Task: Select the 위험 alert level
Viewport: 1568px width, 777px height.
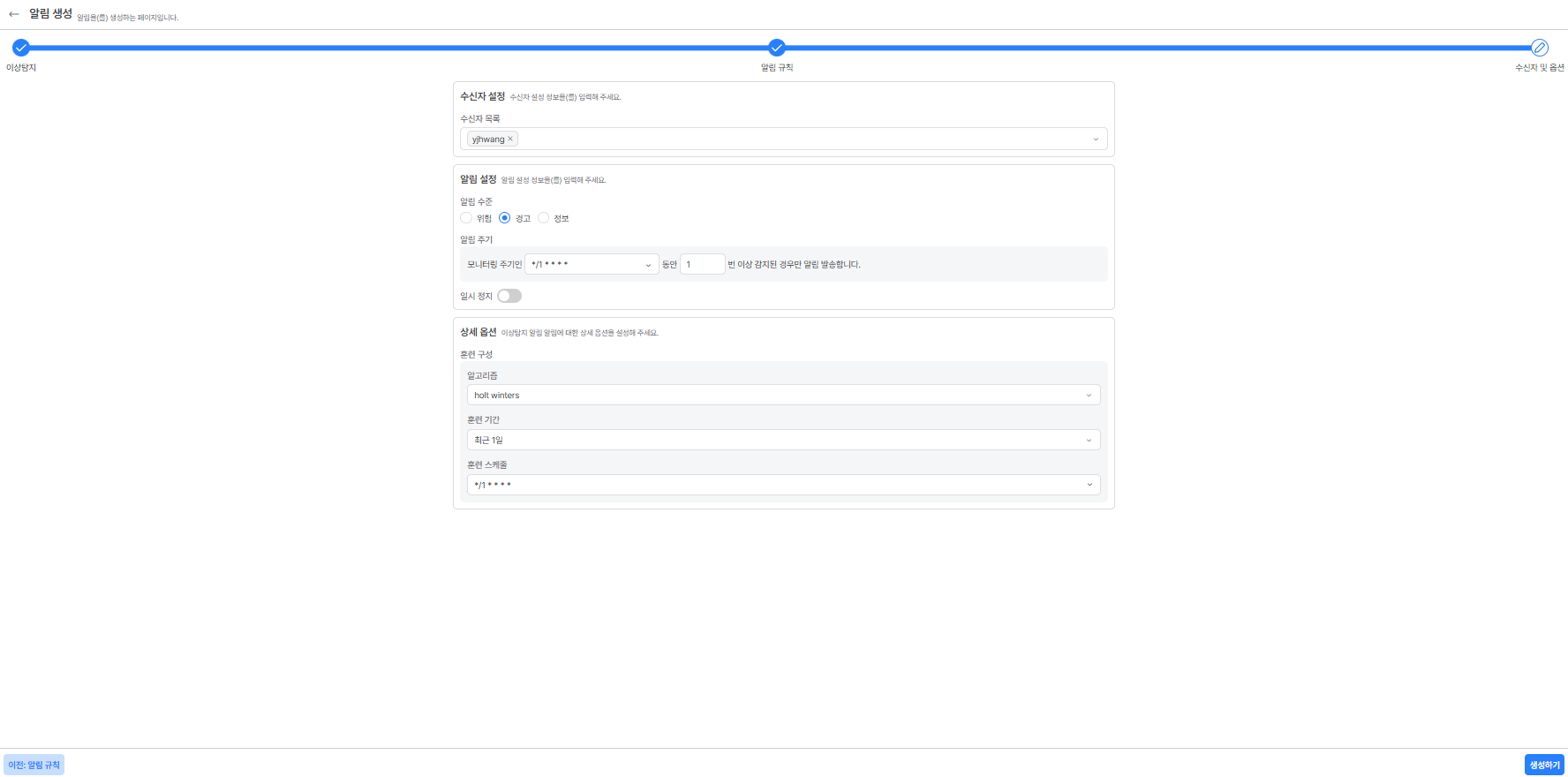Action: tap(466, 218)
